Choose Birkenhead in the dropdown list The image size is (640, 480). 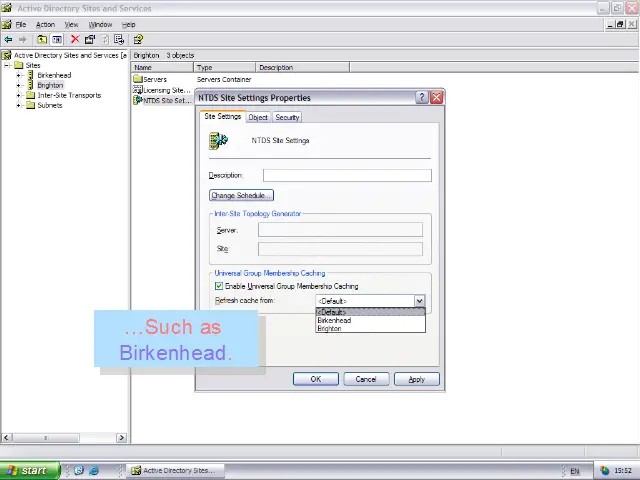pyautogui.click(x=370, y=320)
